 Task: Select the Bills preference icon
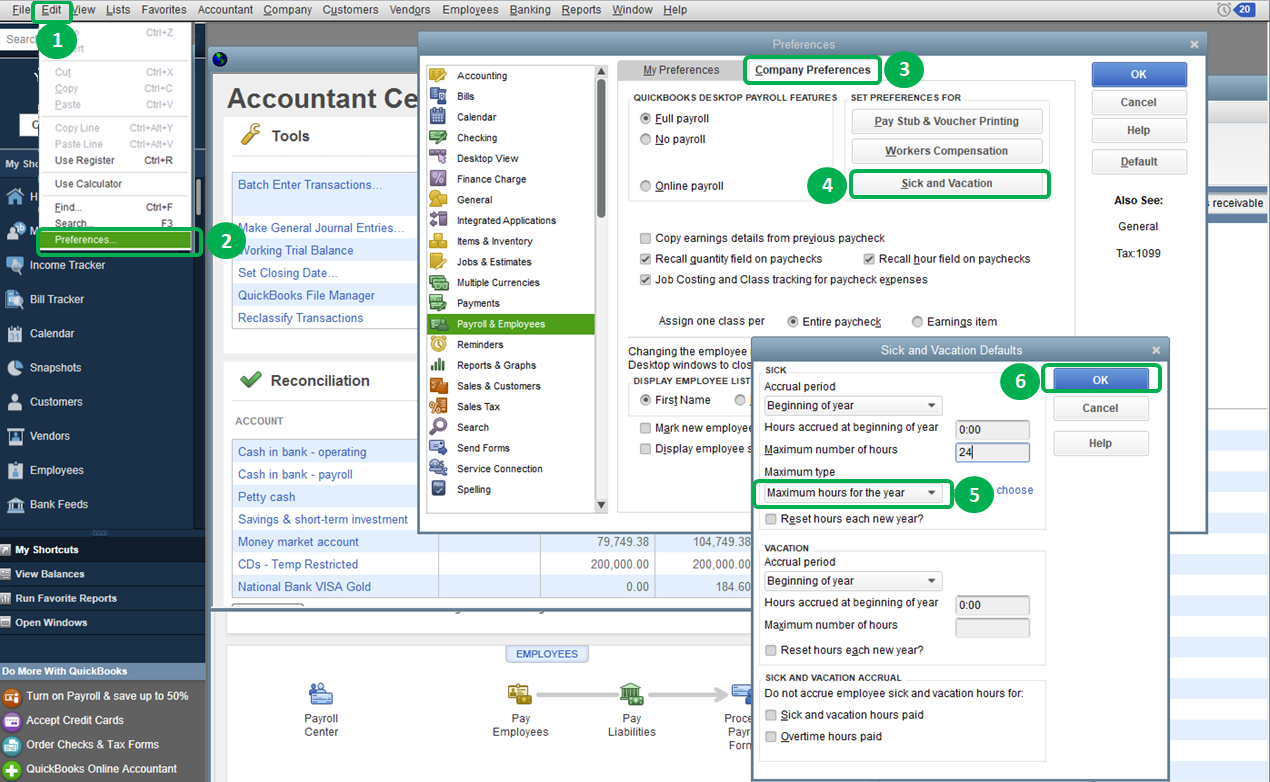(437, 96)
